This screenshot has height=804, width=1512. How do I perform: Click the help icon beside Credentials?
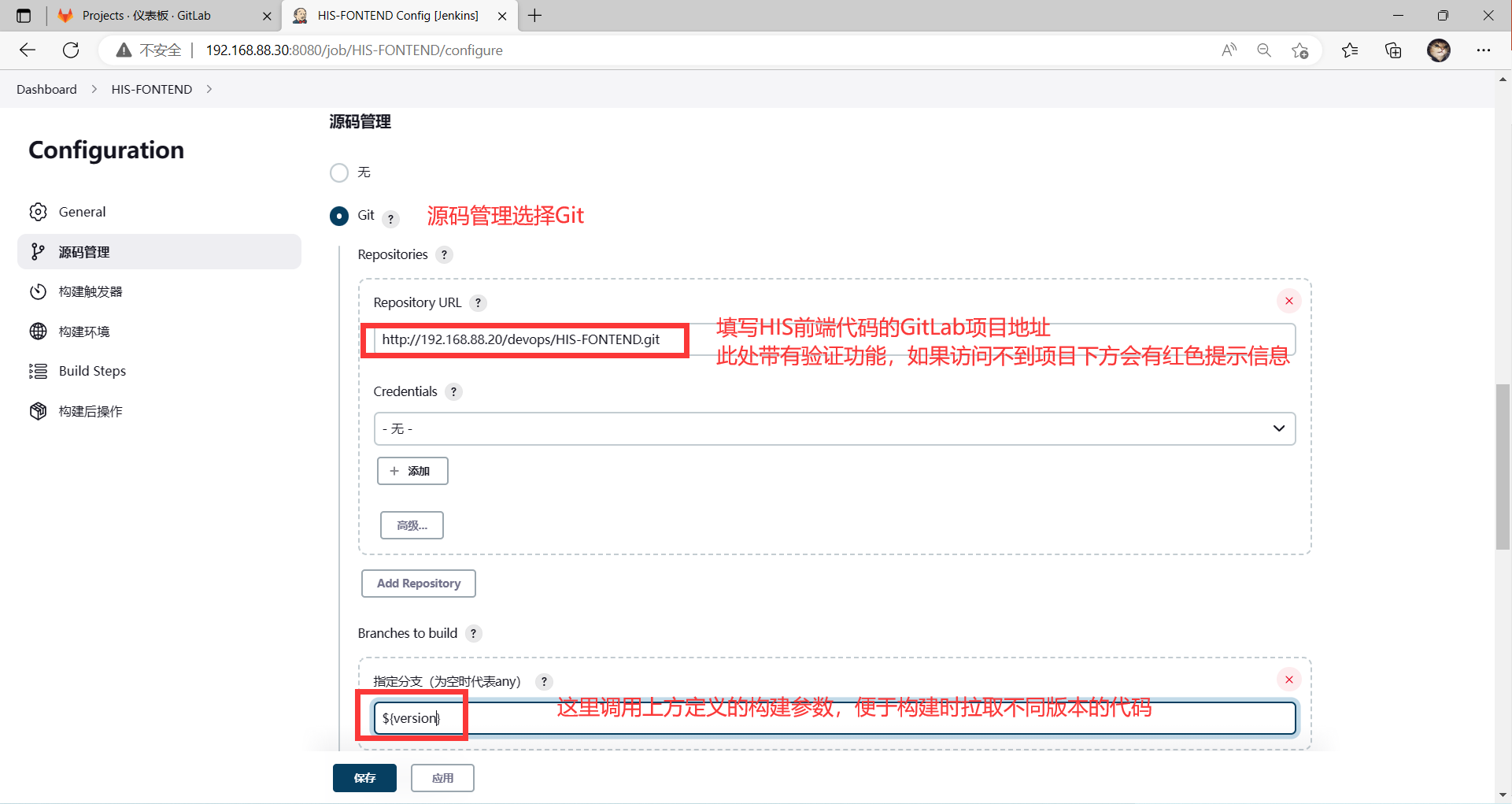pos(453,392)
